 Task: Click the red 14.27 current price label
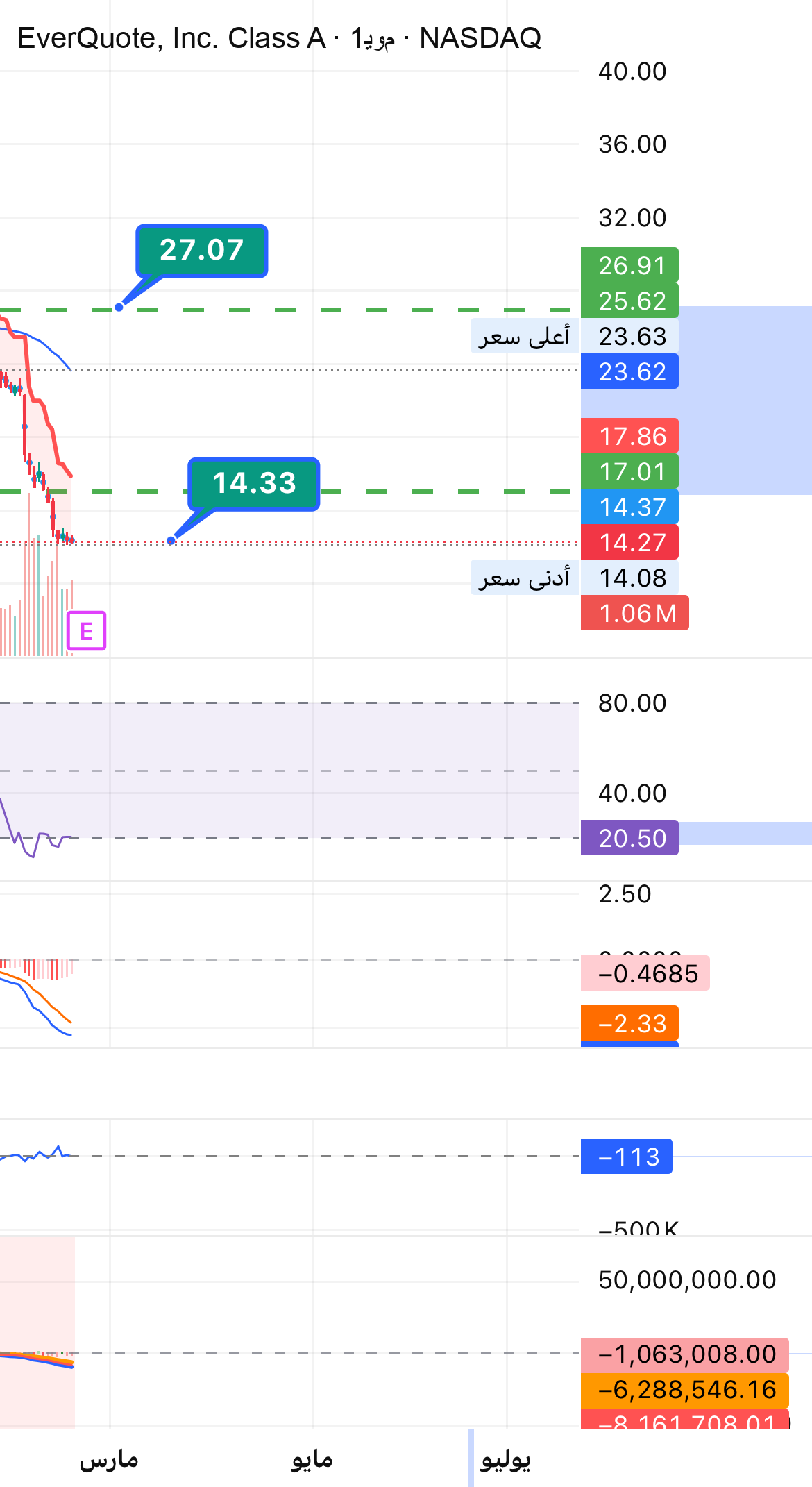tap(629, 542)
